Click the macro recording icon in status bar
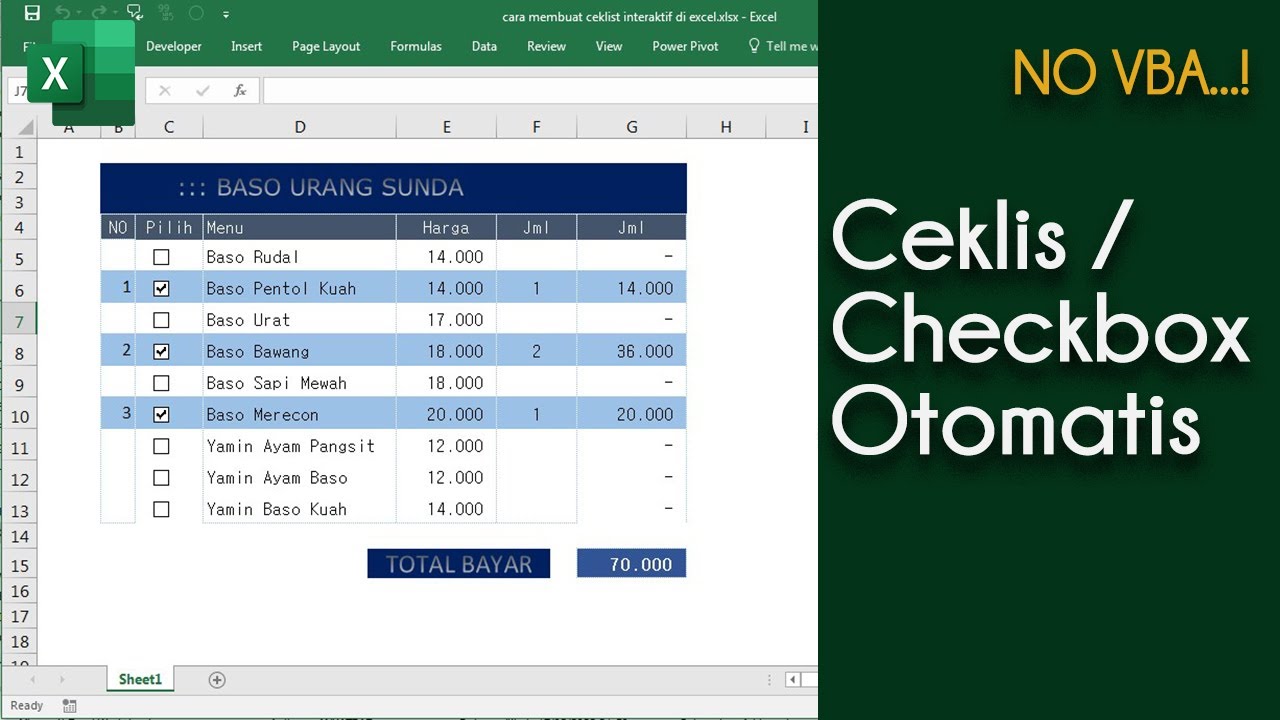The width and height of the screenshot is (1280, 720). (x=69, y=705)
